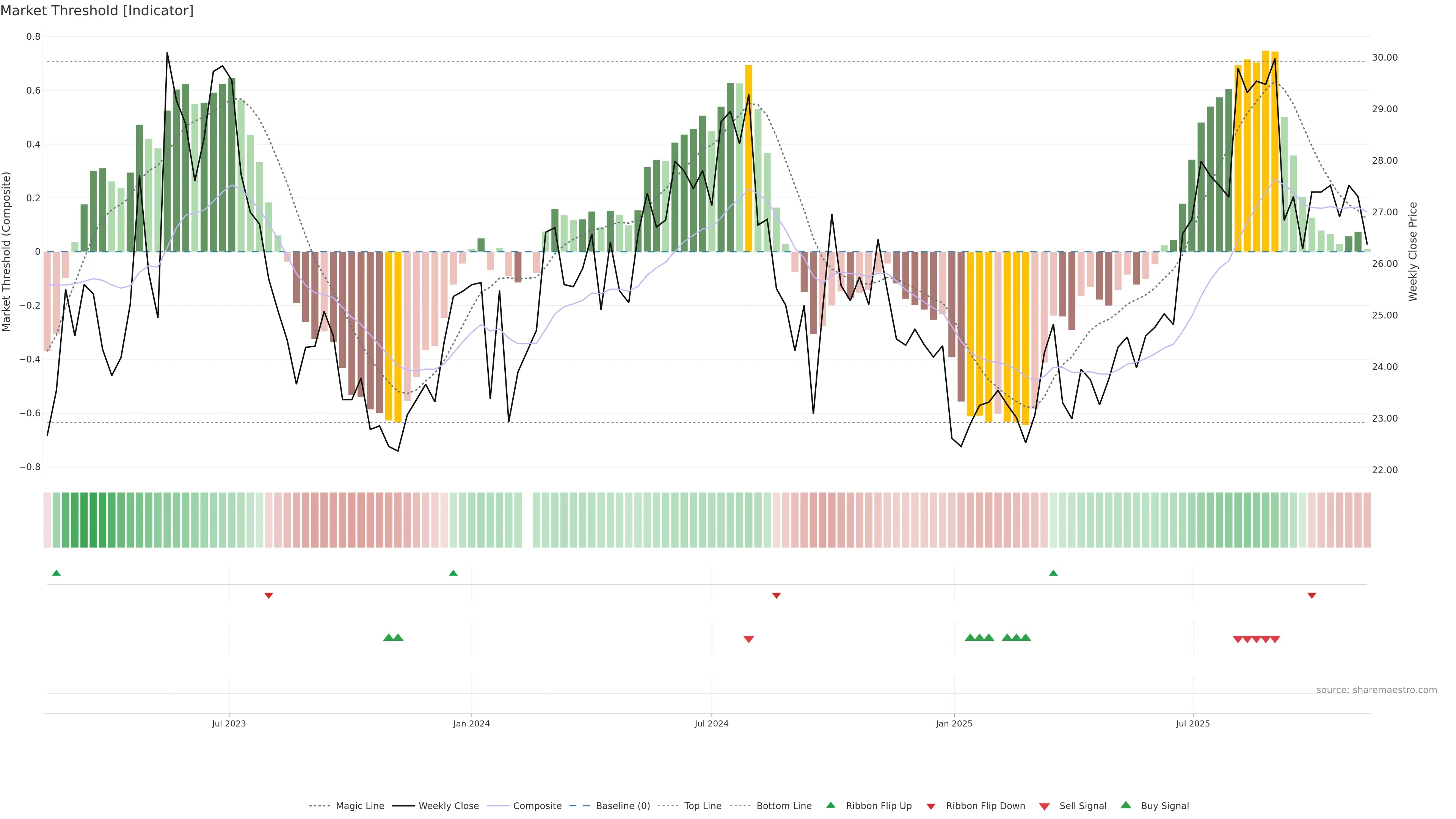The image size is (1456, 819).
Task: Click the Market Threshold [Indicator] title
Action: [97, 11]
